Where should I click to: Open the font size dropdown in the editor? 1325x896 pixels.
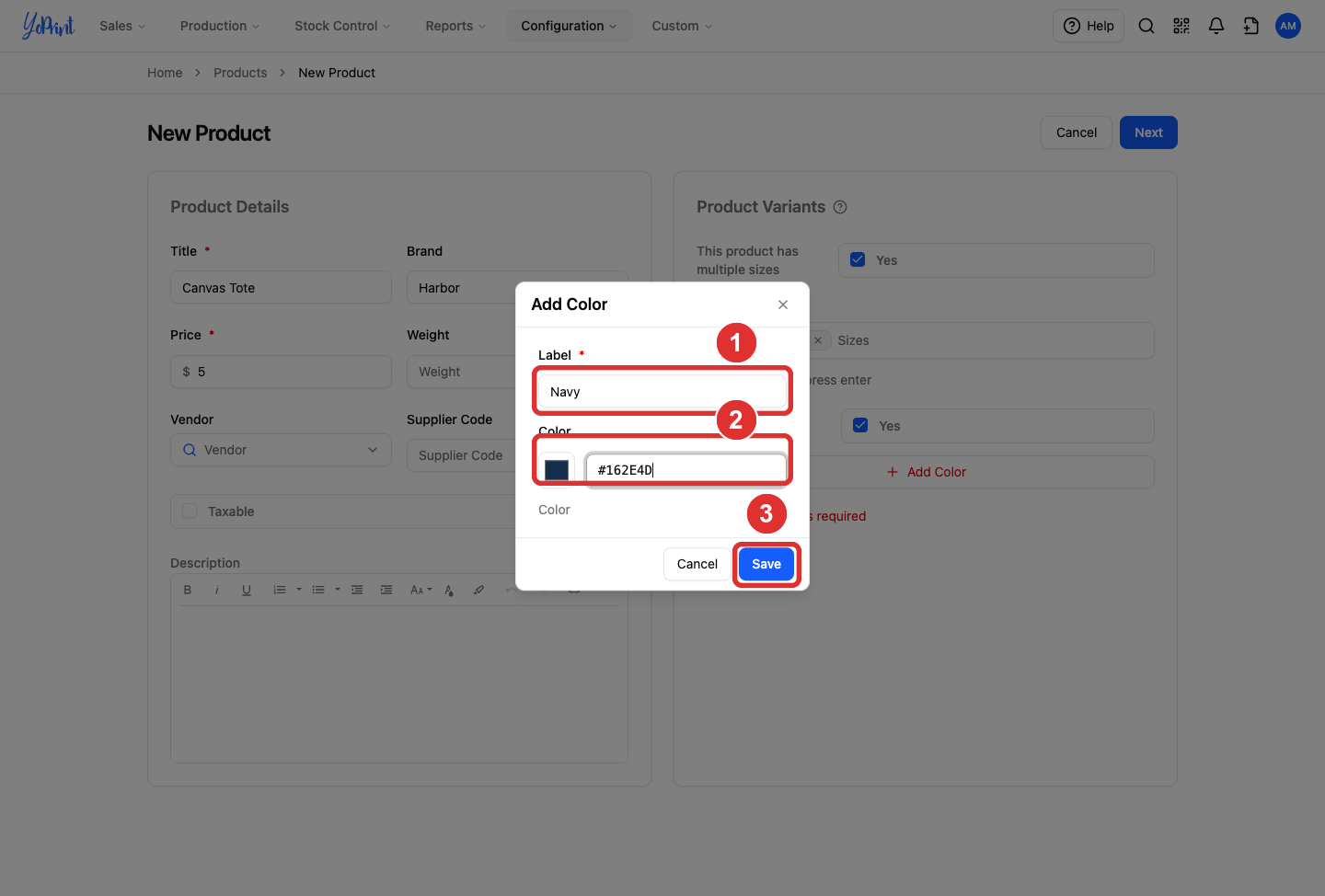(x=421, y=590)
